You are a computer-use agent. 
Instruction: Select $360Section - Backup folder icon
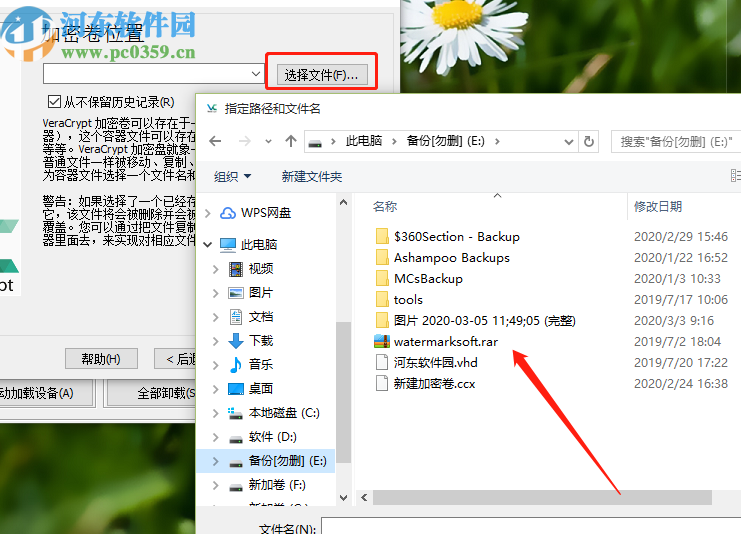point(382,236)
